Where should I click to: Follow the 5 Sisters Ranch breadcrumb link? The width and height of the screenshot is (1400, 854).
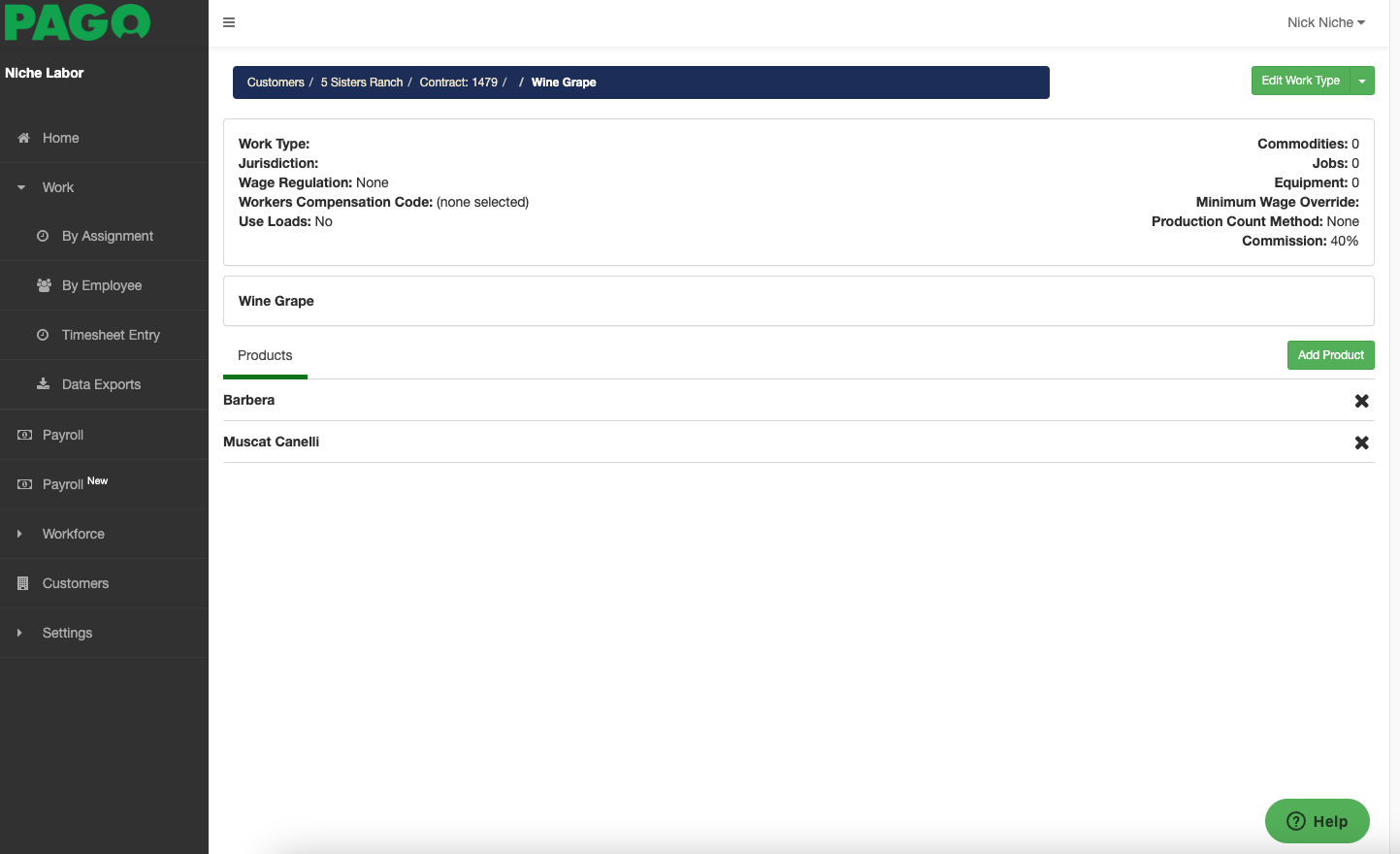361,82
